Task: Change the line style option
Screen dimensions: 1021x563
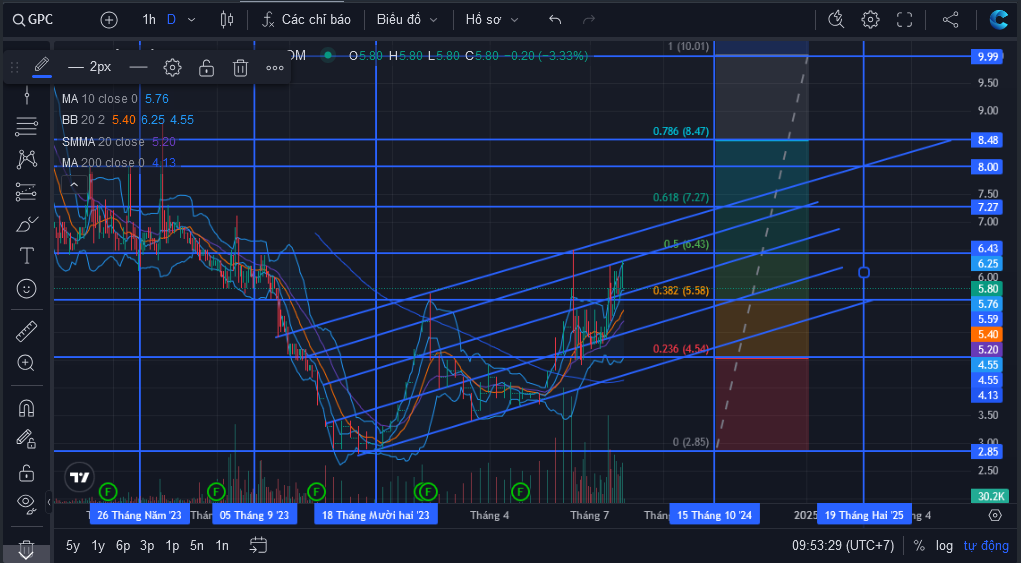Action: (138, 67)
